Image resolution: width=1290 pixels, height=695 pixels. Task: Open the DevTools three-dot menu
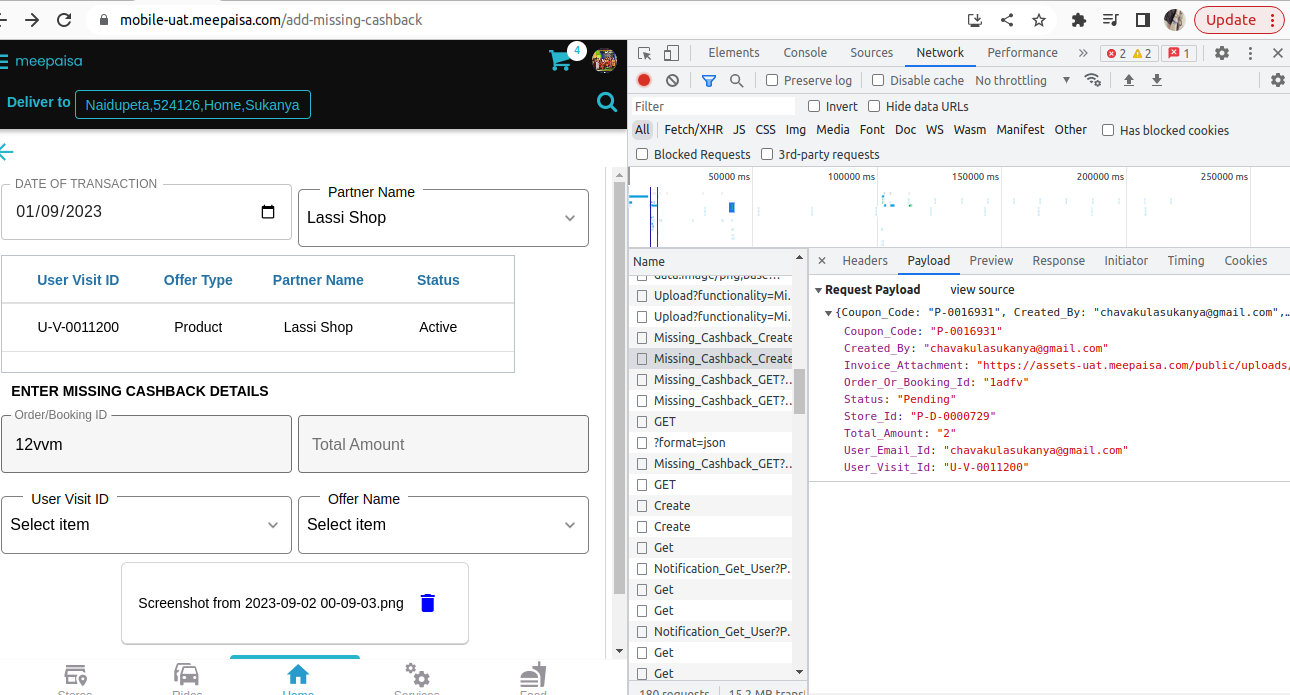coord(1250,53)
